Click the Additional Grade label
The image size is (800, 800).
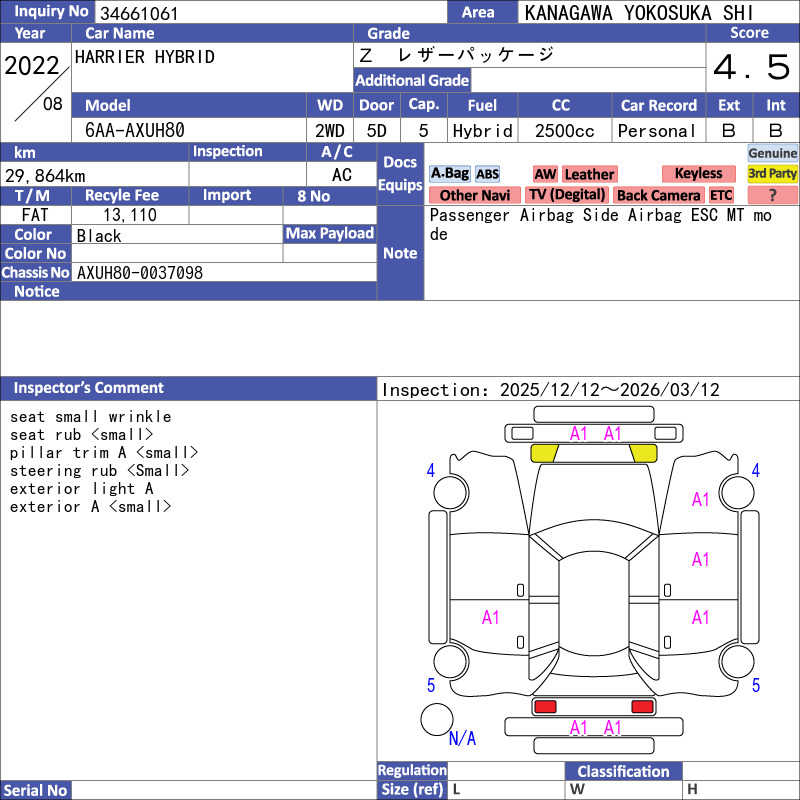(x=412, y=81)
